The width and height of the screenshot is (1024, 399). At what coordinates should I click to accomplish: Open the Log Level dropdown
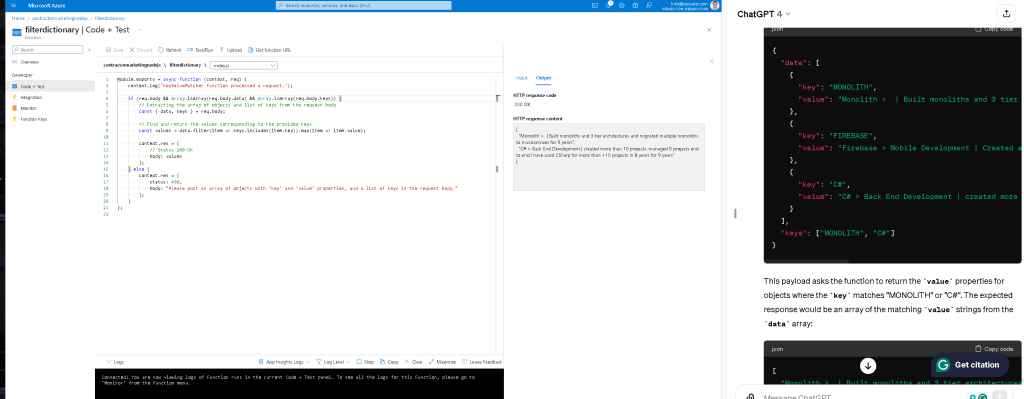pos(333,362)
